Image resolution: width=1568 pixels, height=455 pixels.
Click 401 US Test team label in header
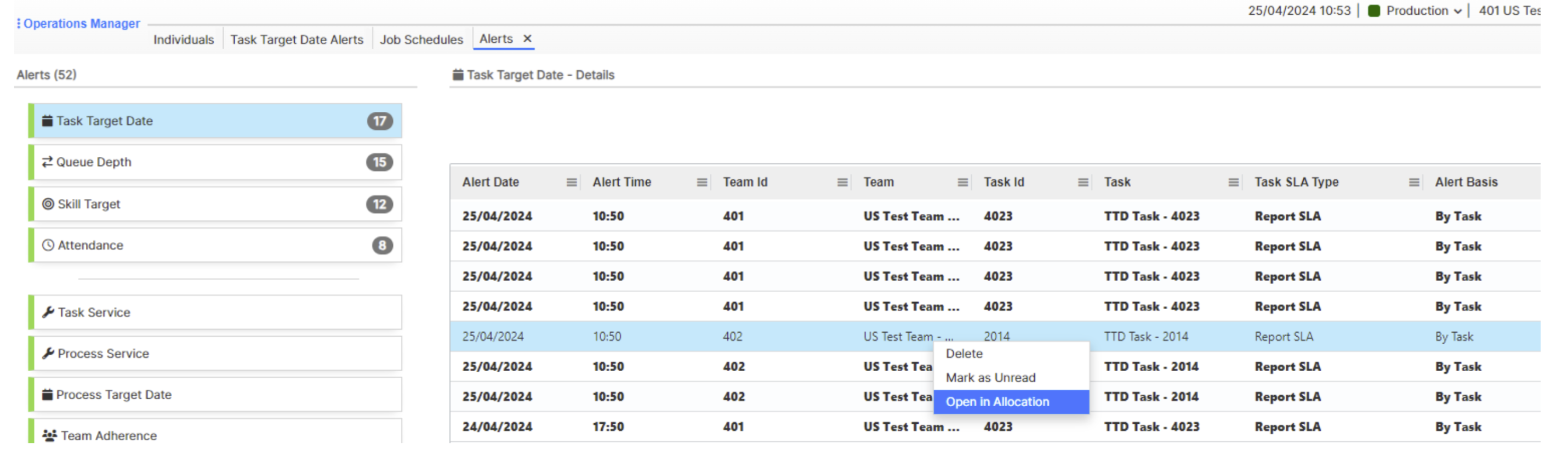tap(1509, 11)
